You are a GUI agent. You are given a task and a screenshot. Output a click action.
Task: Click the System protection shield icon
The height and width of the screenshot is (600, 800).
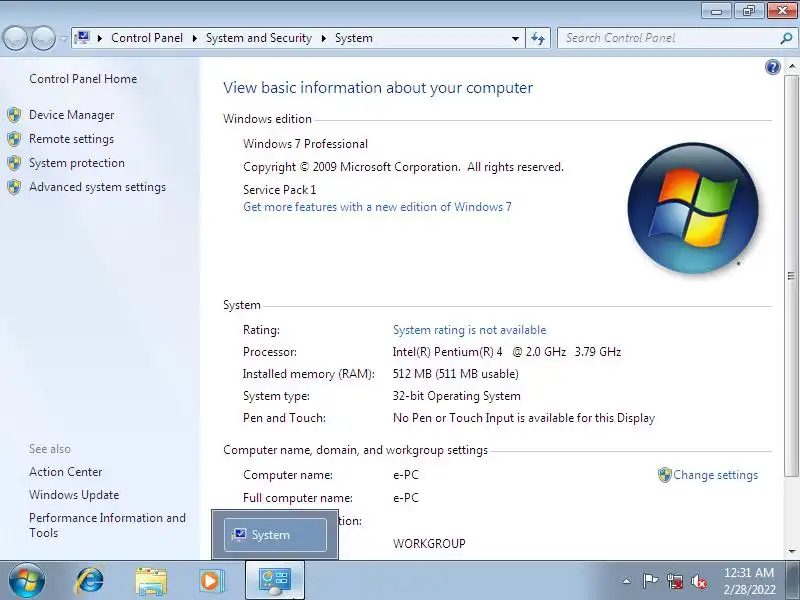[x=14, y=163]
